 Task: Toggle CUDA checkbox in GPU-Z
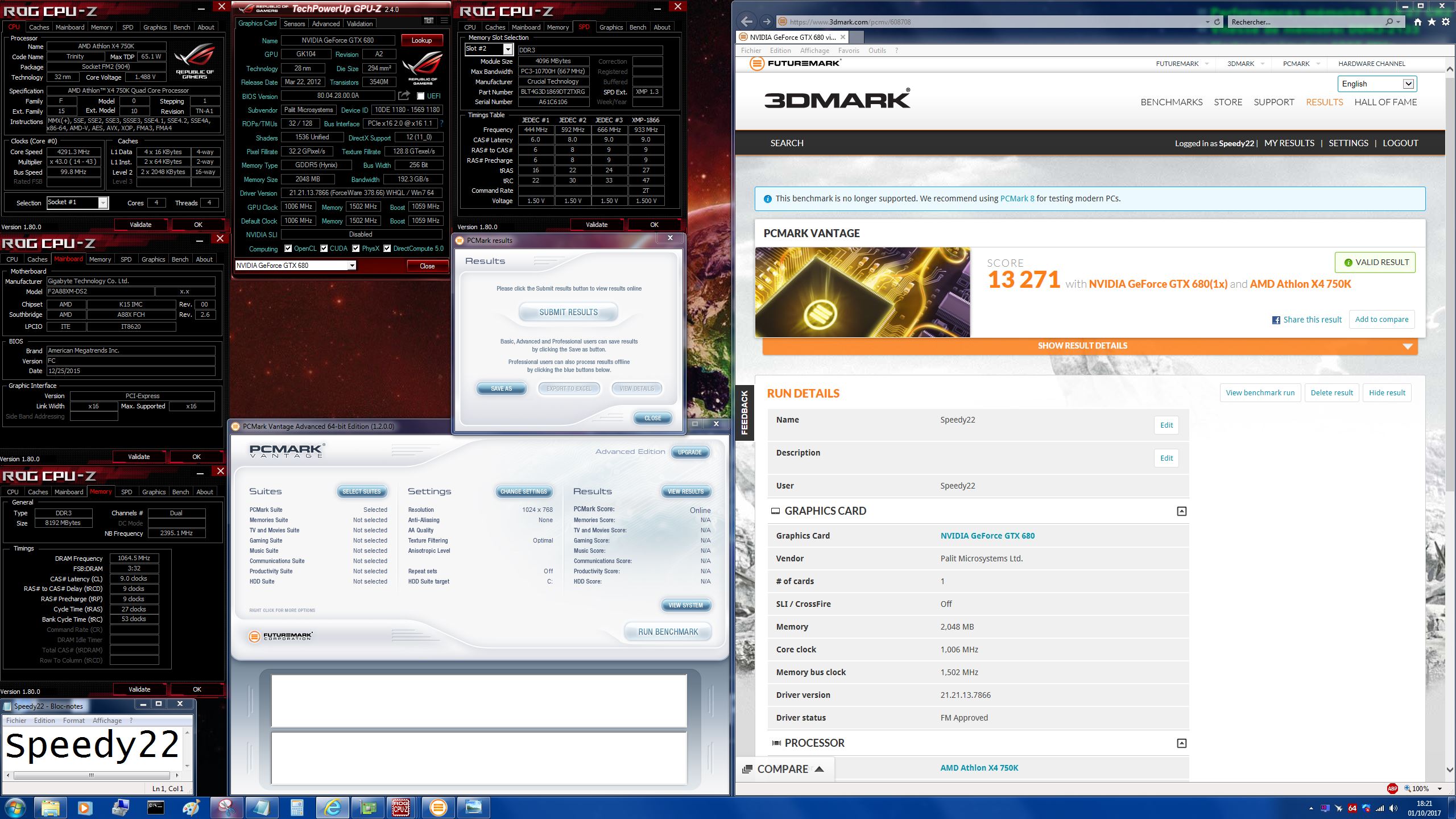pos(324,249)
